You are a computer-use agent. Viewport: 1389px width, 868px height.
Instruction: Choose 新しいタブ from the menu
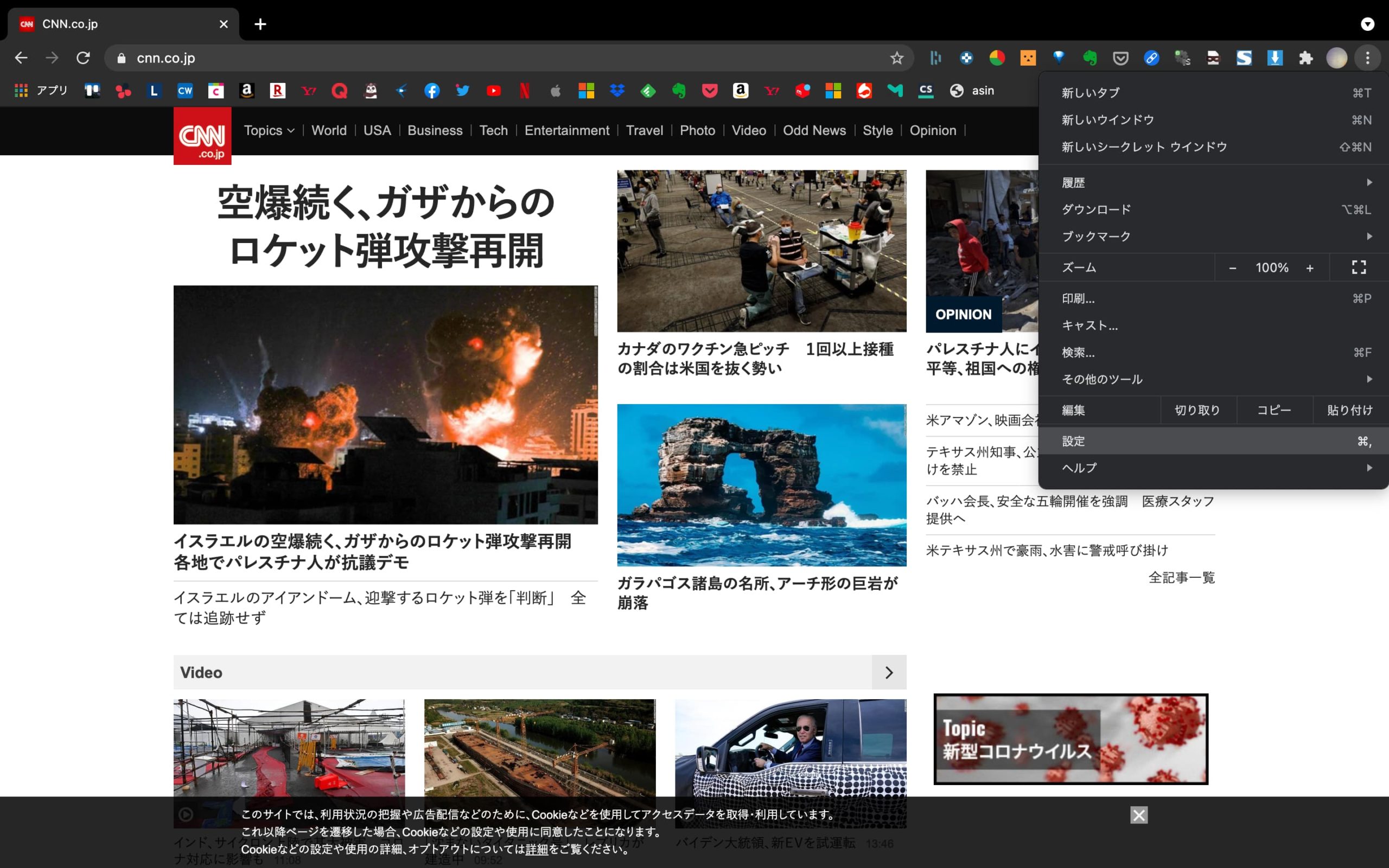pyautogui.click(x=1213, y=92)
